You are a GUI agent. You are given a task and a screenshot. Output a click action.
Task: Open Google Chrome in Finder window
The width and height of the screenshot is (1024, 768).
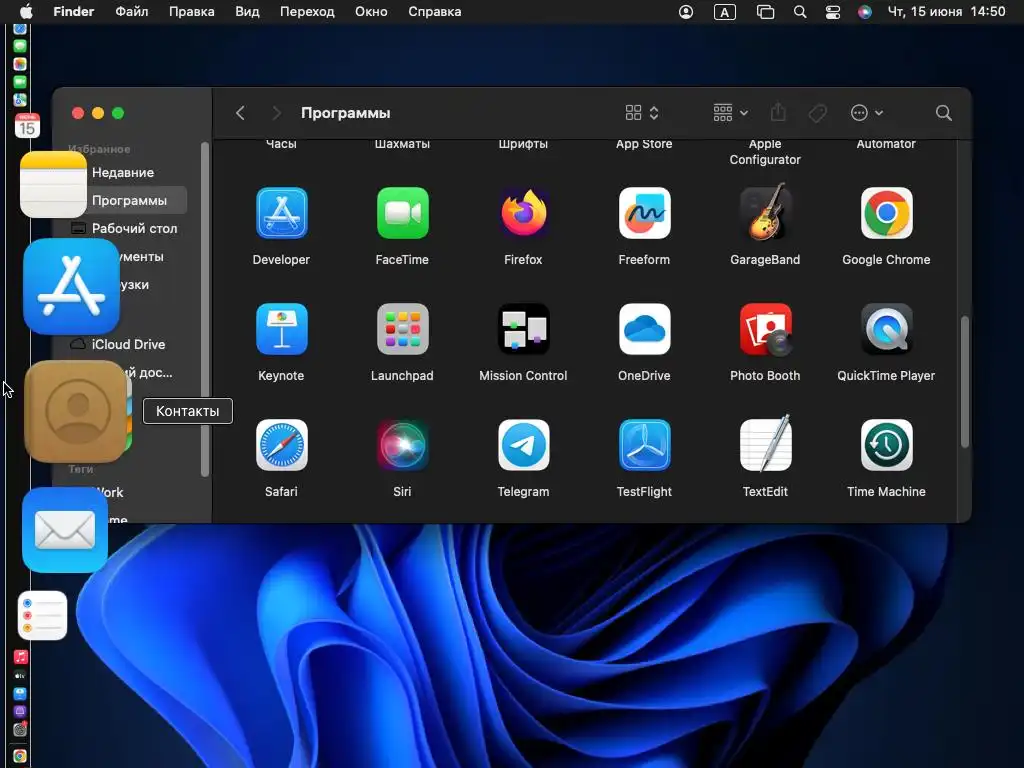886,213
